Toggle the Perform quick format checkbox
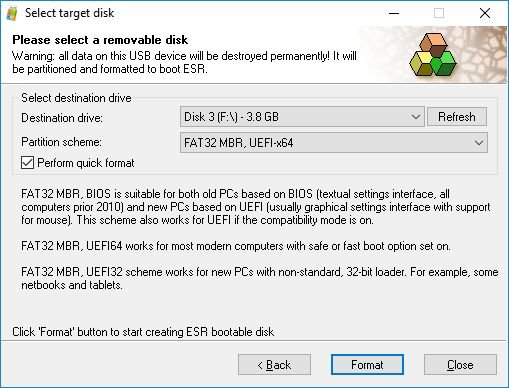Screen dimensions: 509x388 27,163
